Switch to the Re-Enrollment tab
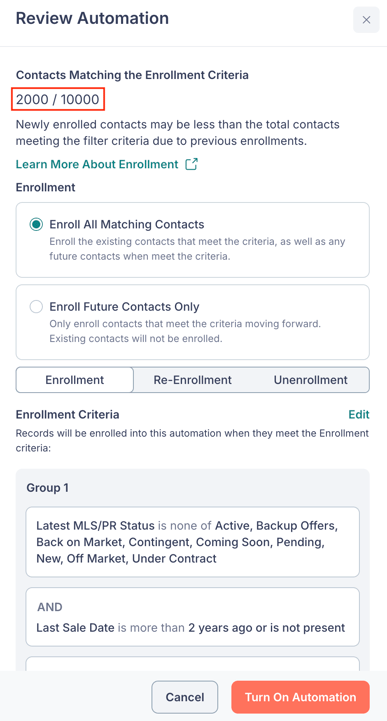Viewport: 387px width, 721px height. [x=193, y=380]
